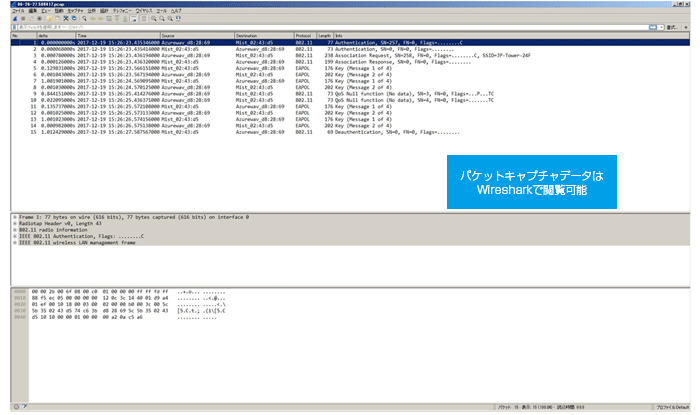
Task: Select packet 3 Association Request row
Action: (x=350, y=56)
